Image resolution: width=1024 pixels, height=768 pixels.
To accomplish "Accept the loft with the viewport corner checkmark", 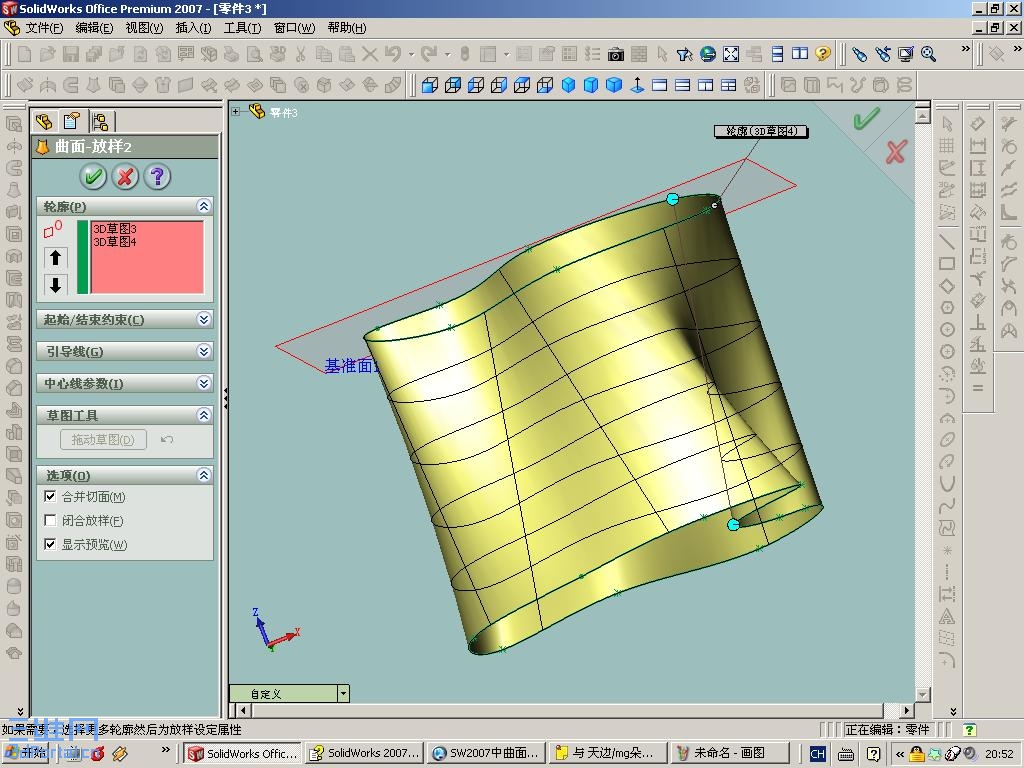I will click(866, 118).
